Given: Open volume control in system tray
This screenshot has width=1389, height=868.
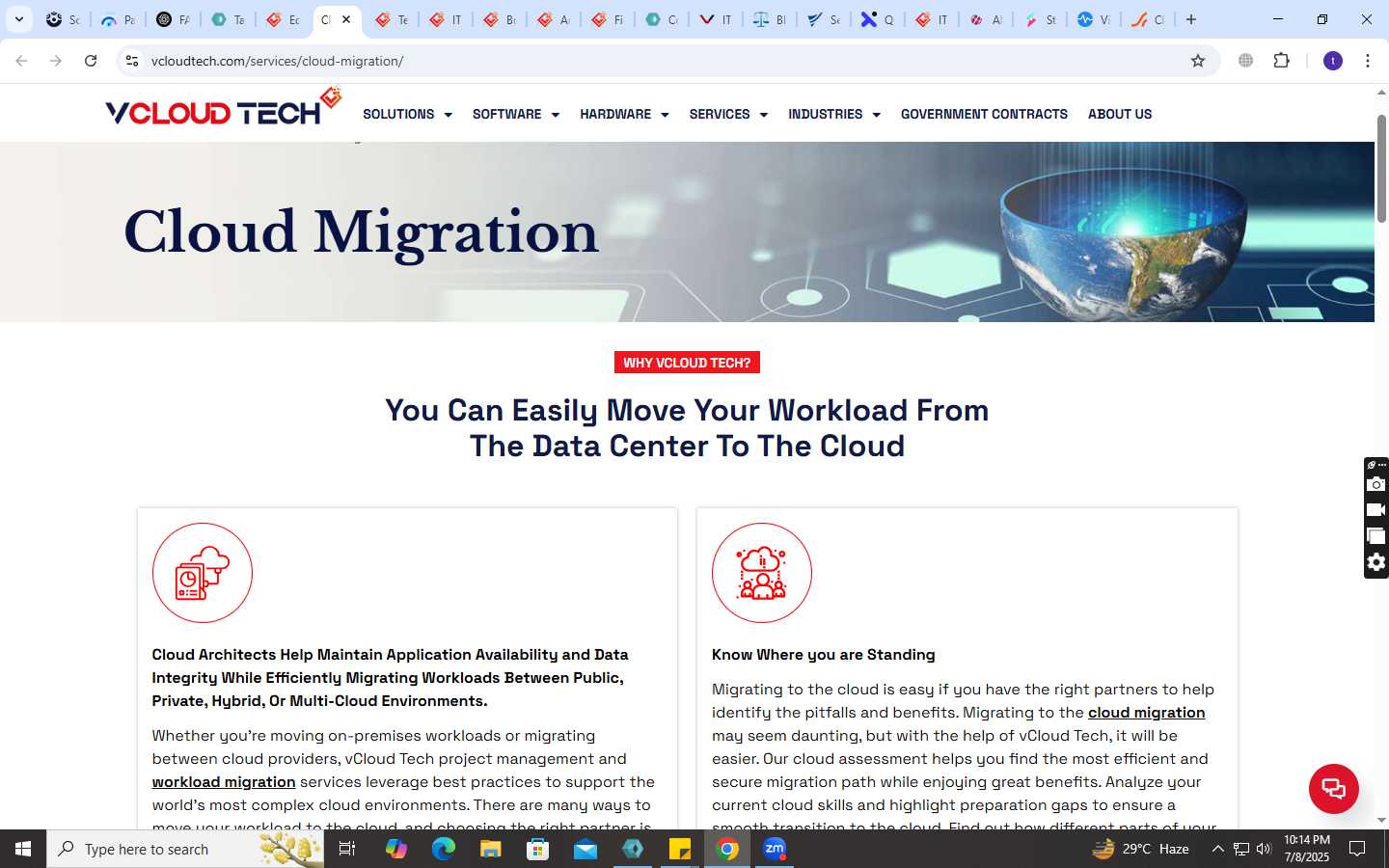Looking at the screenshot, I should coord(1264,849).
